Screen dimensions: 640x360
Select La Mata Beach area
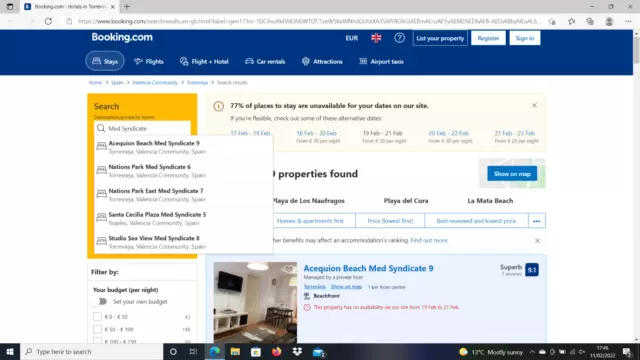tap(490, 201)
